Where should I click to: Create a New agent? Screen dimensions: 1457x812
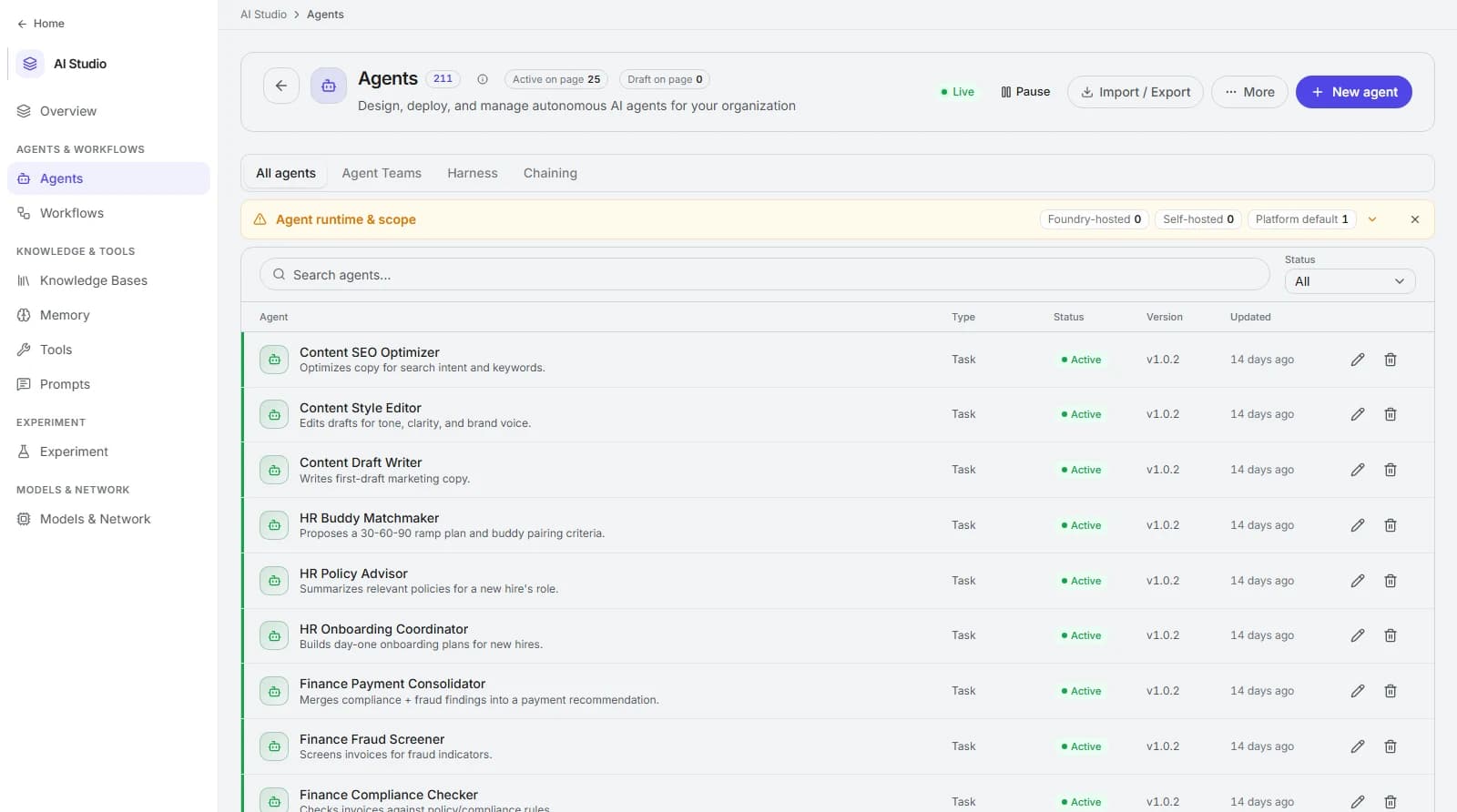(x=1354, y=92)
